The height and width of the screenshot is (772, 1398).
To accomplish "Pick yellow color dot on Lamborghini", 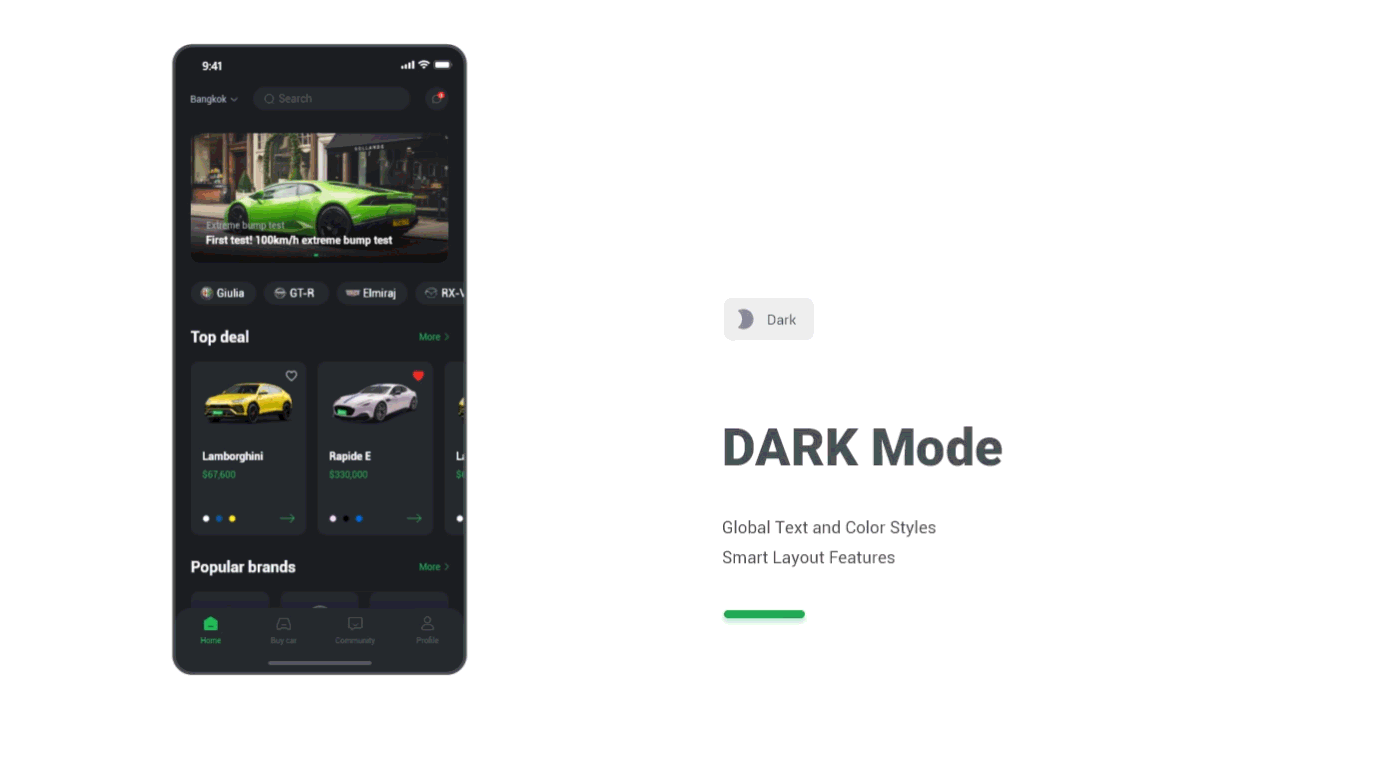I will pos(232,518).
